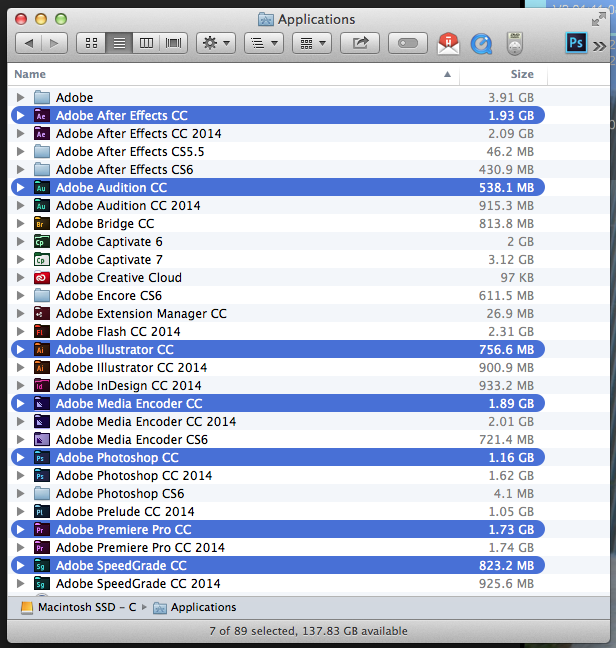Click the Photoshop CC 2014 icon

tap(42, 476)
